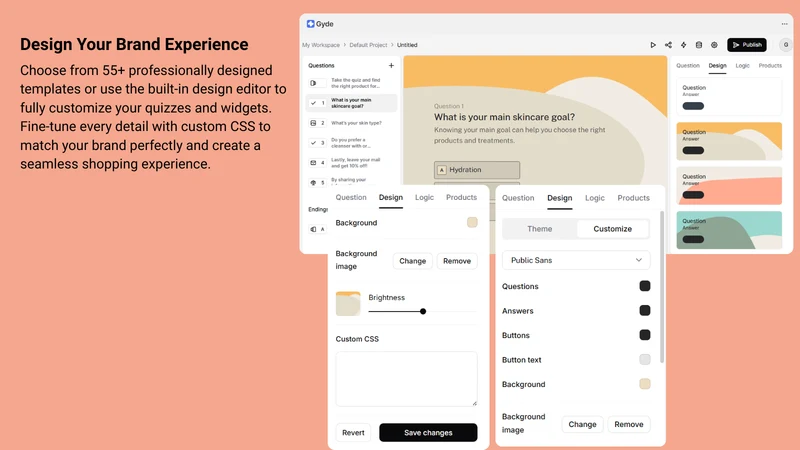Image resolution: width=800 pixels, height=450 pixels.
Task: Select Design tab in Customize panel
Action: pos(560,198)
